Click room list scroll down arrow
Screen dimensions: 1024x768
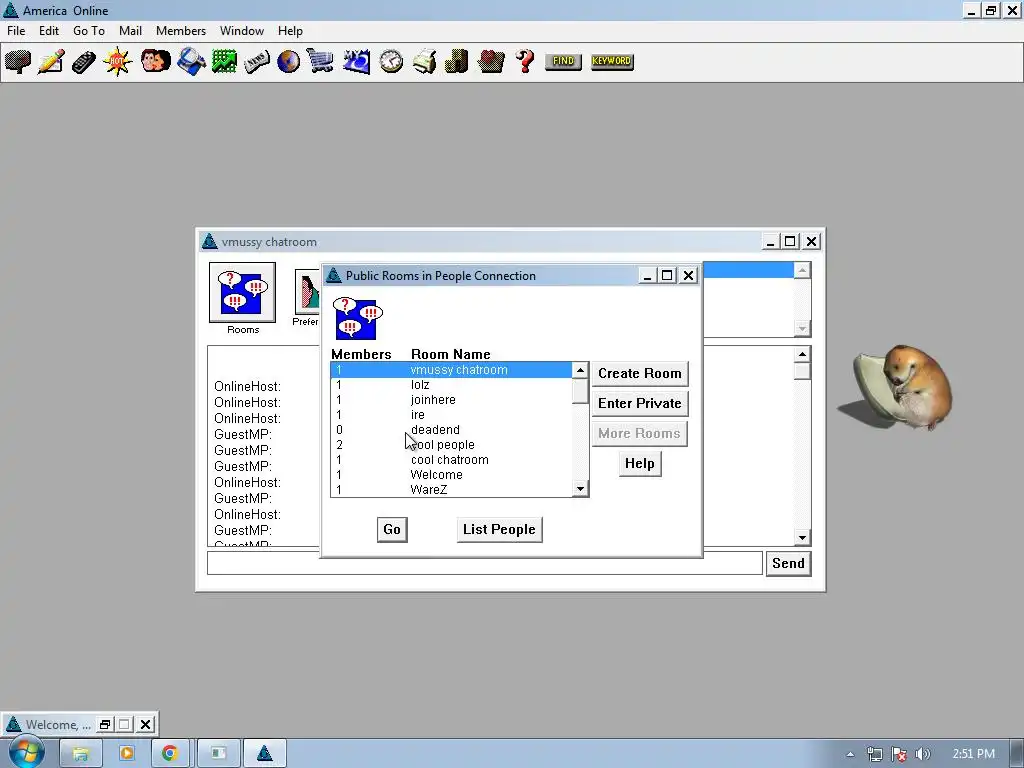coord(580,488)
